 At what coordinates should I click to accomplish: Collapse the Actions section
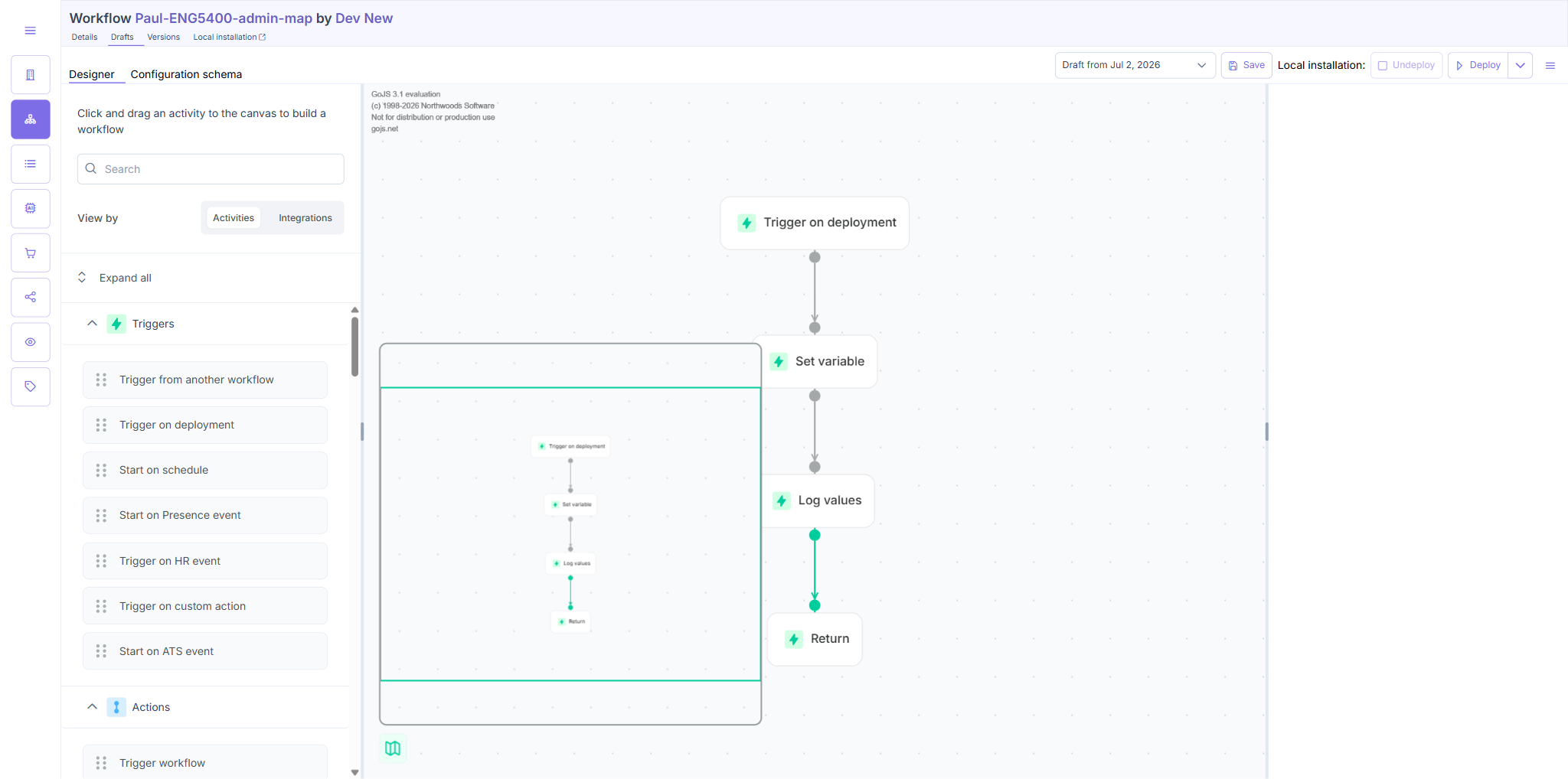coord(92,707)
